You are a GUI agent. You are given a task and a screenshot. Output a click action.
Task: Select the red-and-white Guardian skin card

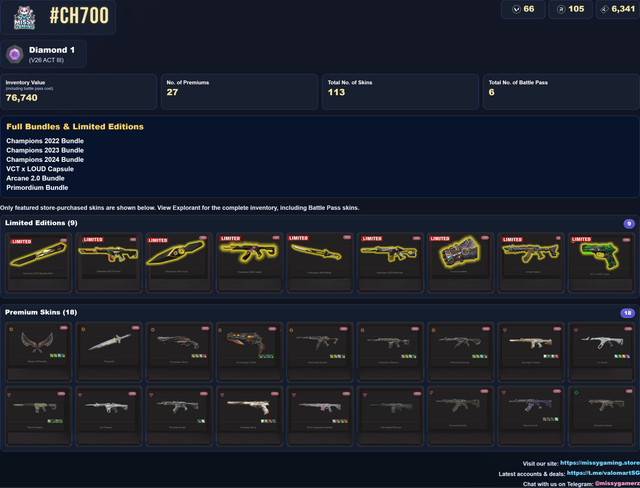320,416
